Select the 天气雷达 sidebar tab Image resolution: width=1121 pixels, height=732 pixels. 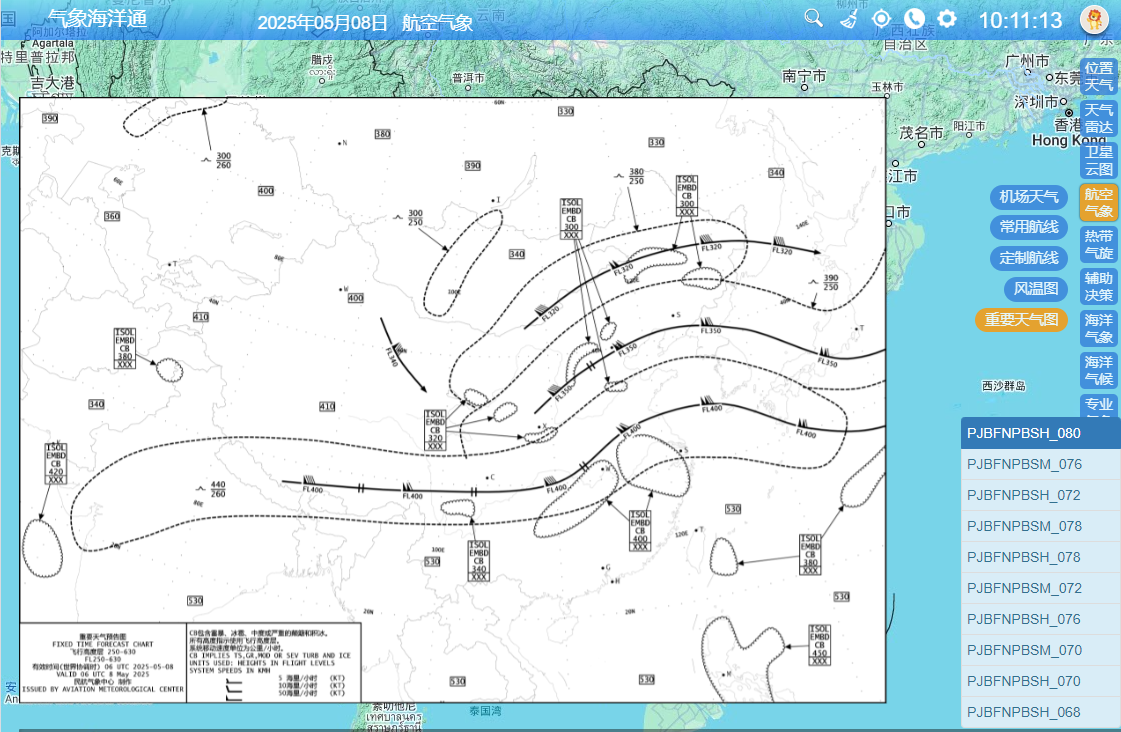1098,118
